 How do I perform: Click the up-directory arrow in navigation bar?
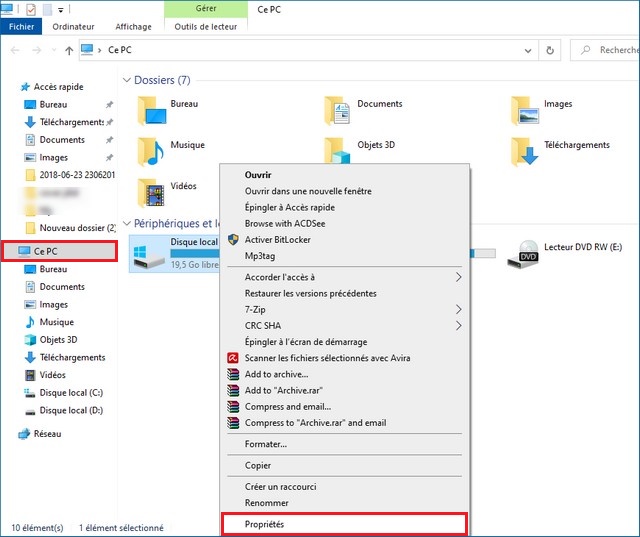pyautogui.click(x=68, y=49)
